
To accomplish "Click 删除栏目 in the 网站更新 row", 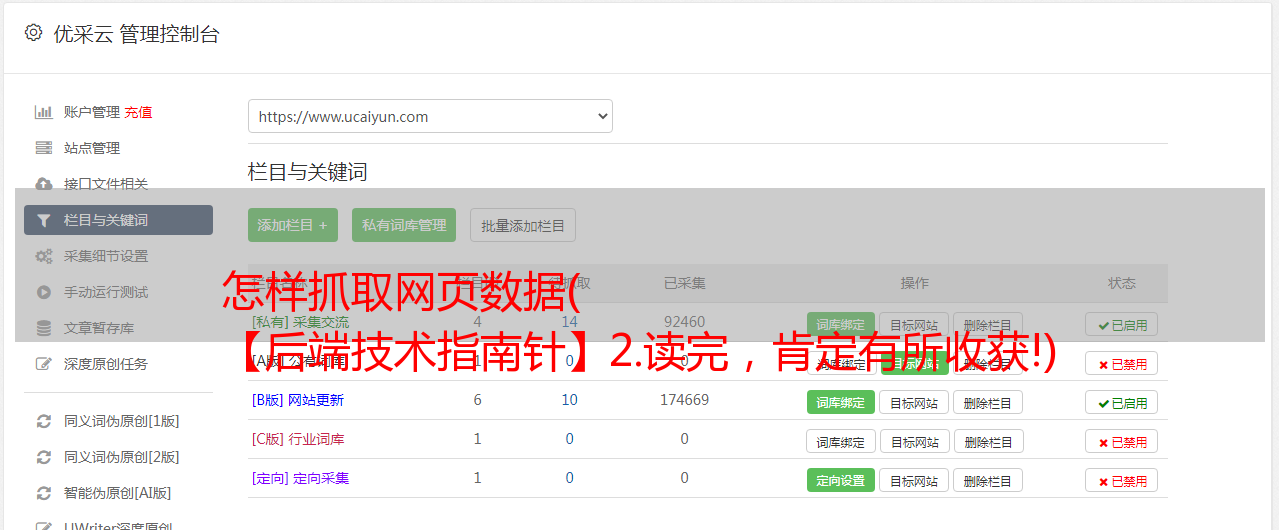I will (x=988, y=402).
